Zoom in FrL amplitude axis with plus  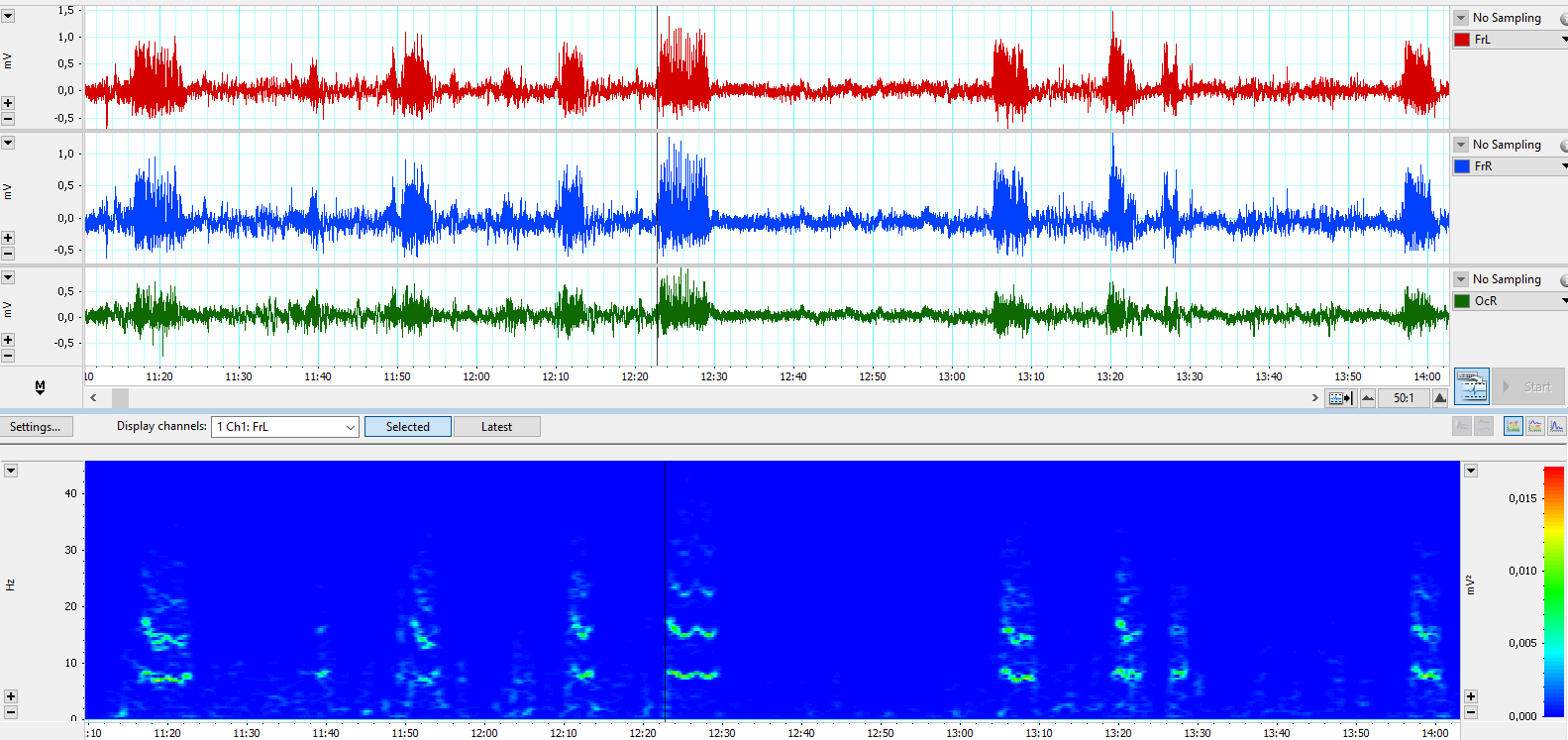pos(8,103)
